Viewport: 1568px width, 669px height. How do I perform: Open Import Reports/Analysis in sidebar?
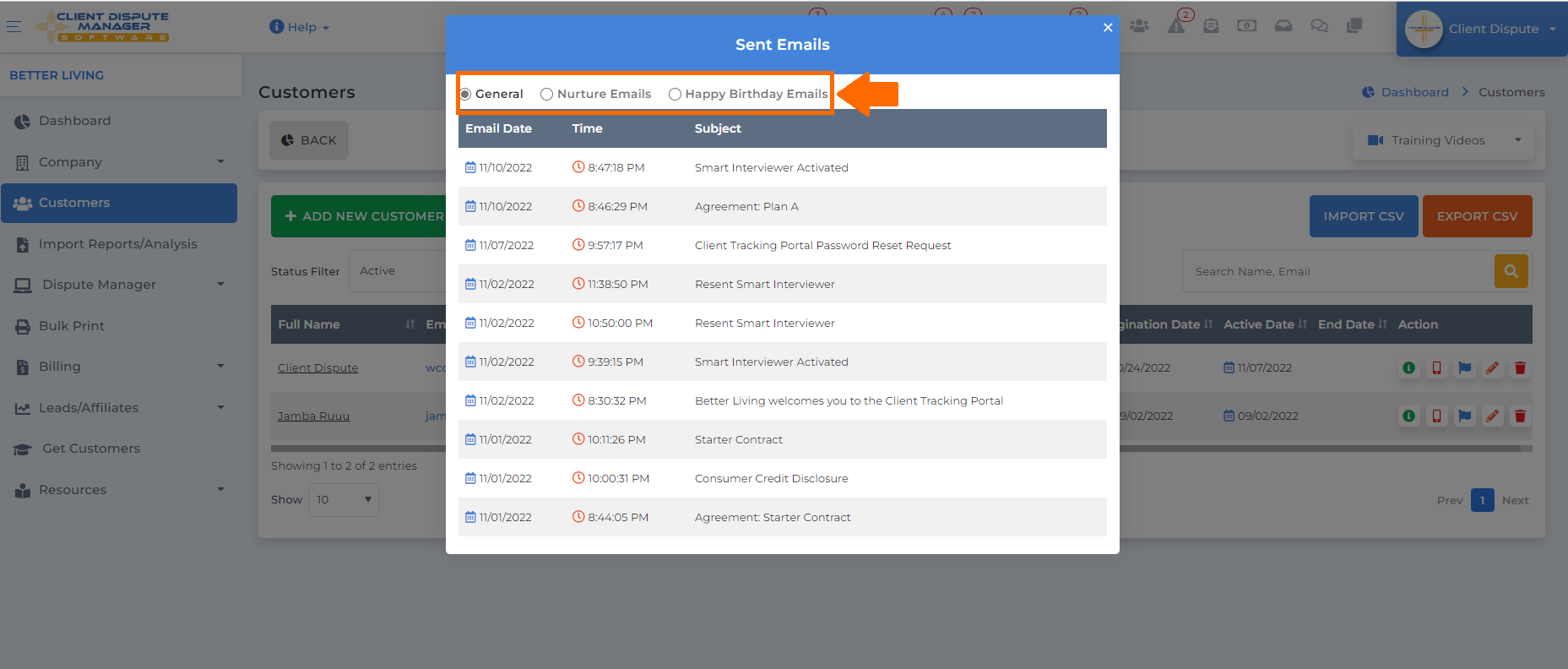(119, 244)
